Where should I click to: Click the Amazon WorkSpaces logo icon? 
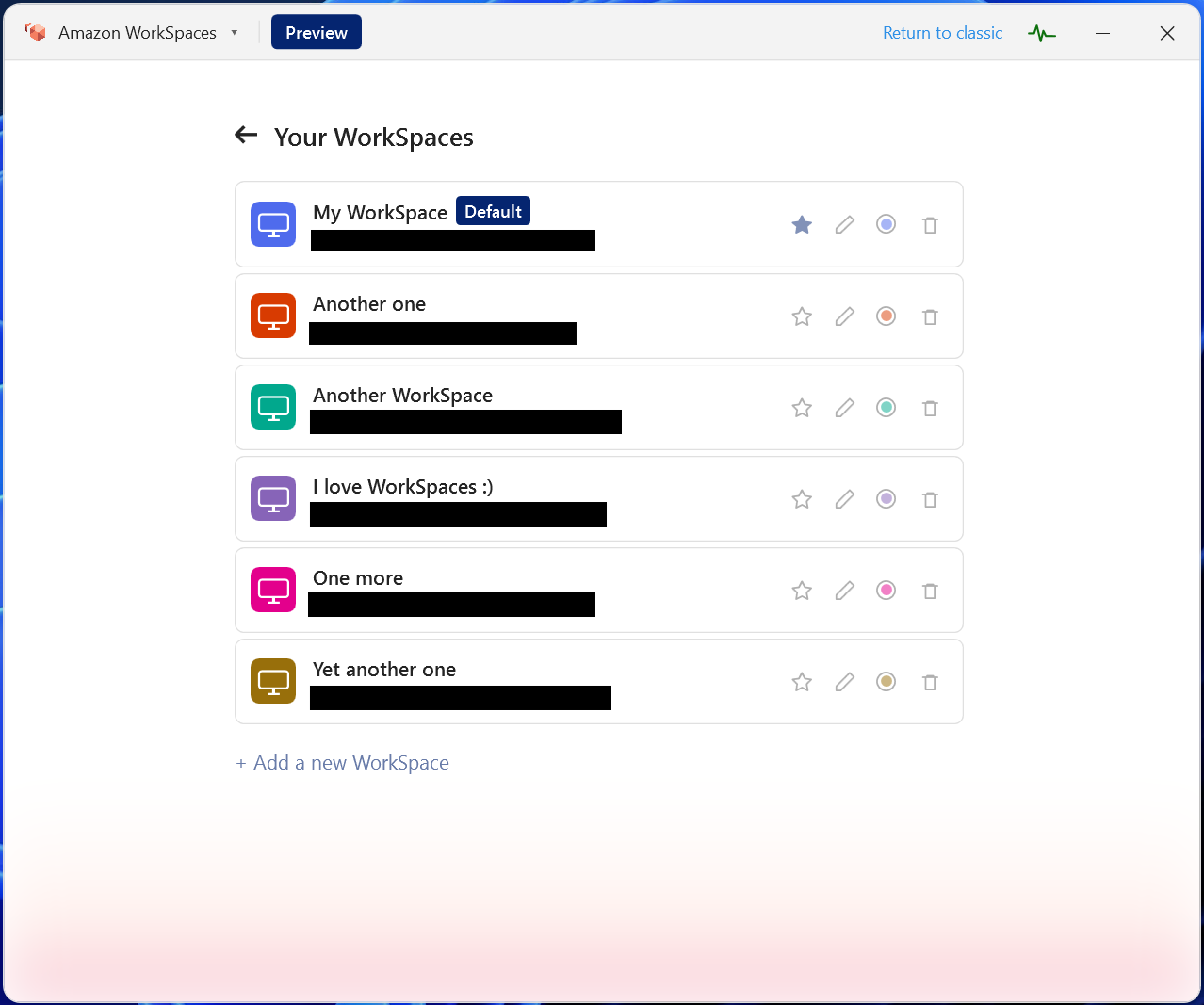pyautogui.click(x=36, y=32)
